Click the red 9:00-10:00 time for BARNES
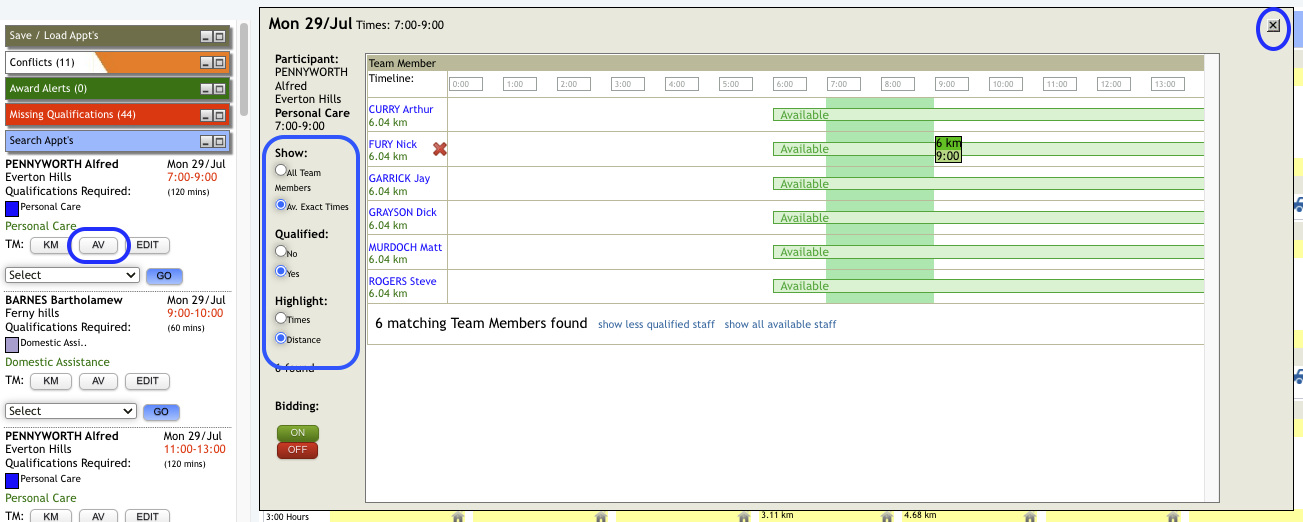Image resolution: width=1303 pixels, height=522 pixels. [196, 313]
